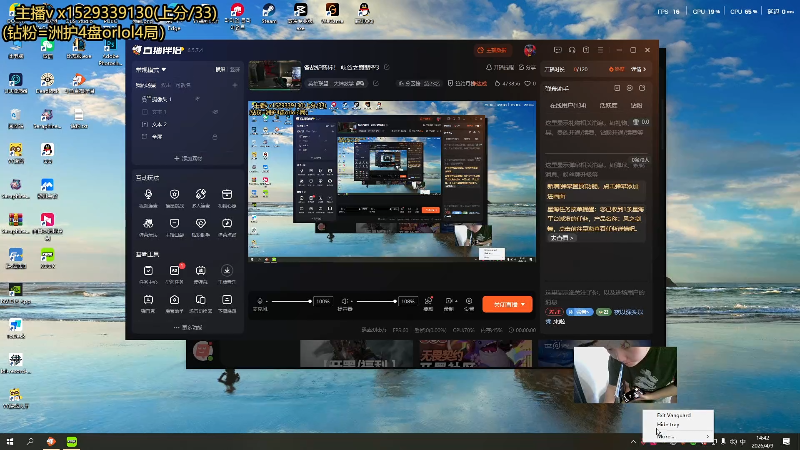Click the smiley icon in the danmaku assistant header

click(x=630, y=88)
